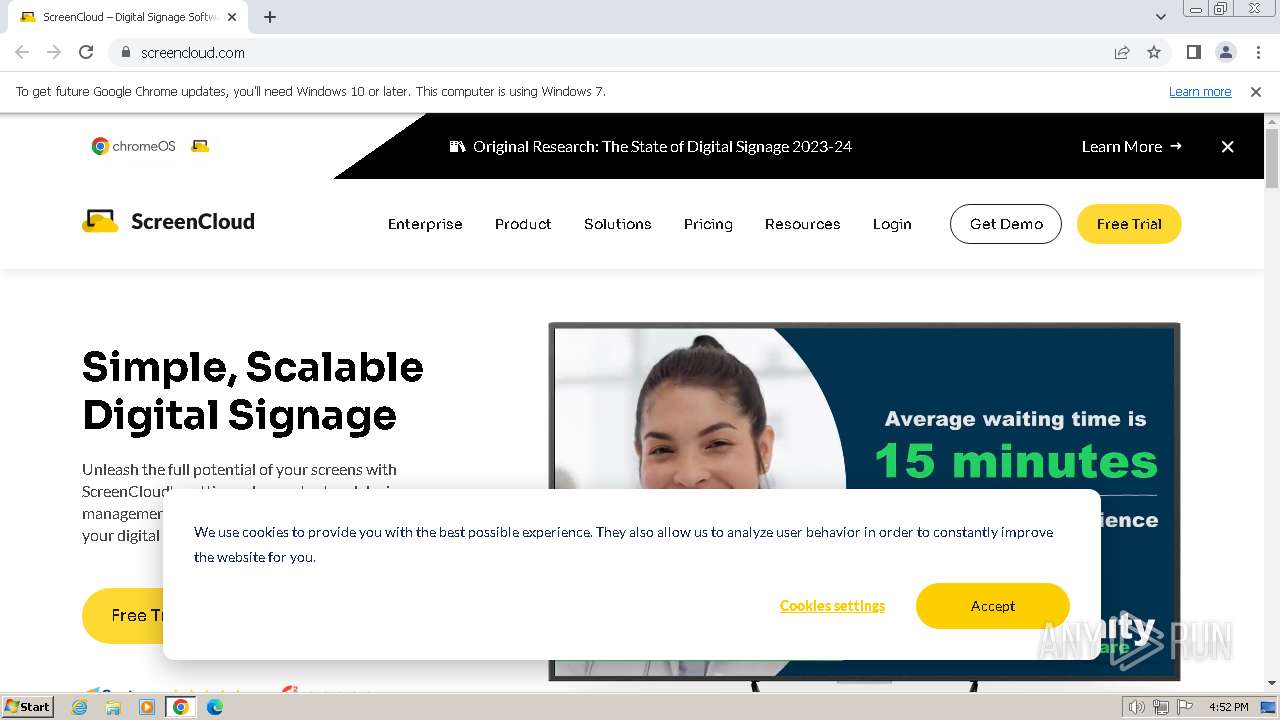
Task: Select the ScreenCloud browser tab
Action: click(126, 17)
